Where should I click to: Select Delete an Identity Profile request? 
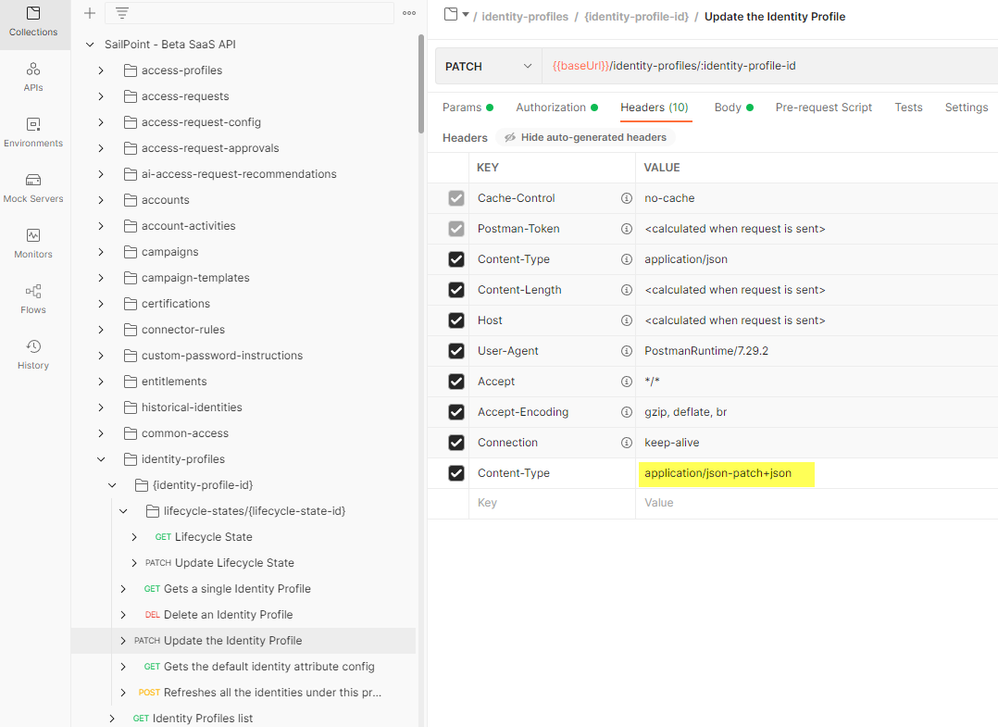(x=227, y=615)
